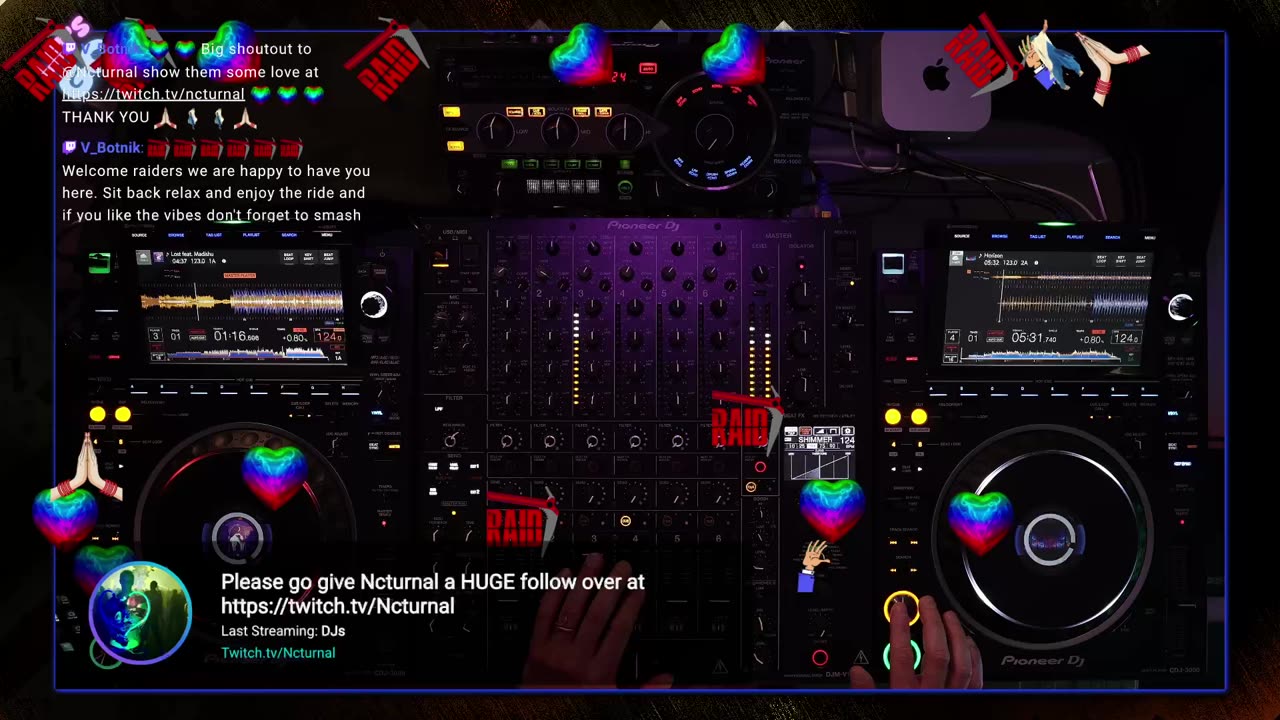Viewport: 1280px width, 720px height.
Task: Tap BEAT JUMP on left deck screen
Action: (328, 257)
